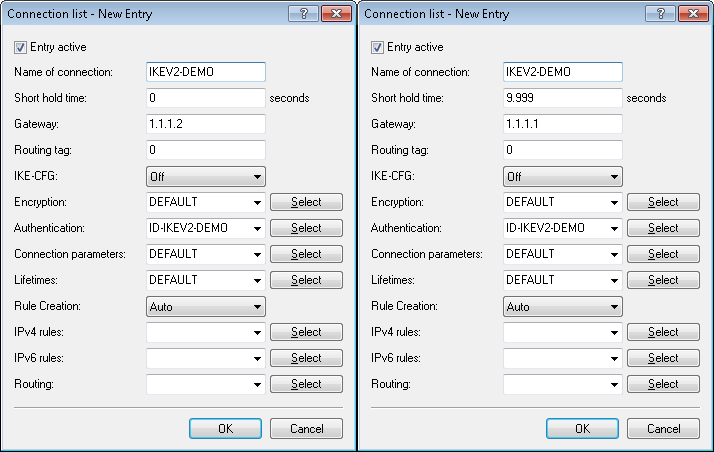The height and width of the screenshot is (452, 714).
Task: Confirm the left dialog with OK
Action: (225, 428)
